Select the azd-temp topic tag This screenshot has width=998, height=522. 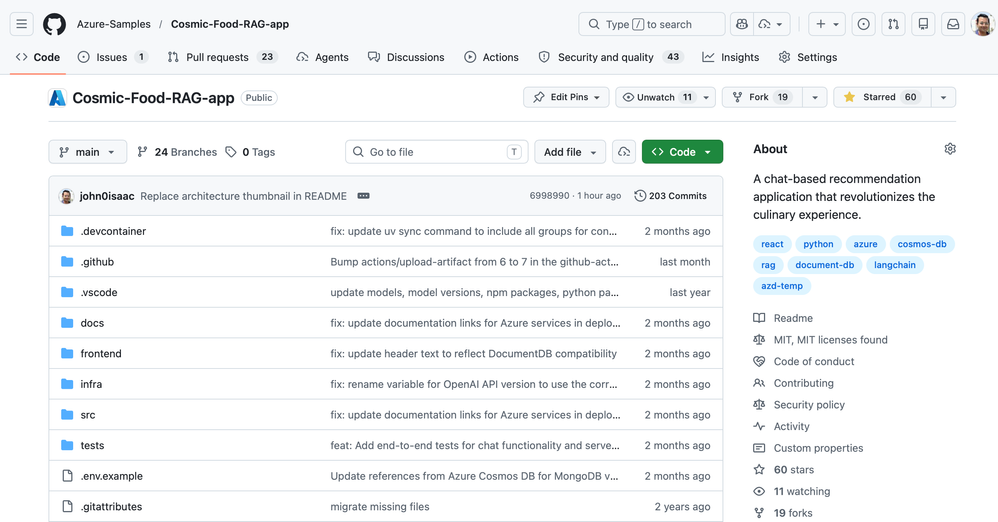pyautogui.click(x=782, y=286)
